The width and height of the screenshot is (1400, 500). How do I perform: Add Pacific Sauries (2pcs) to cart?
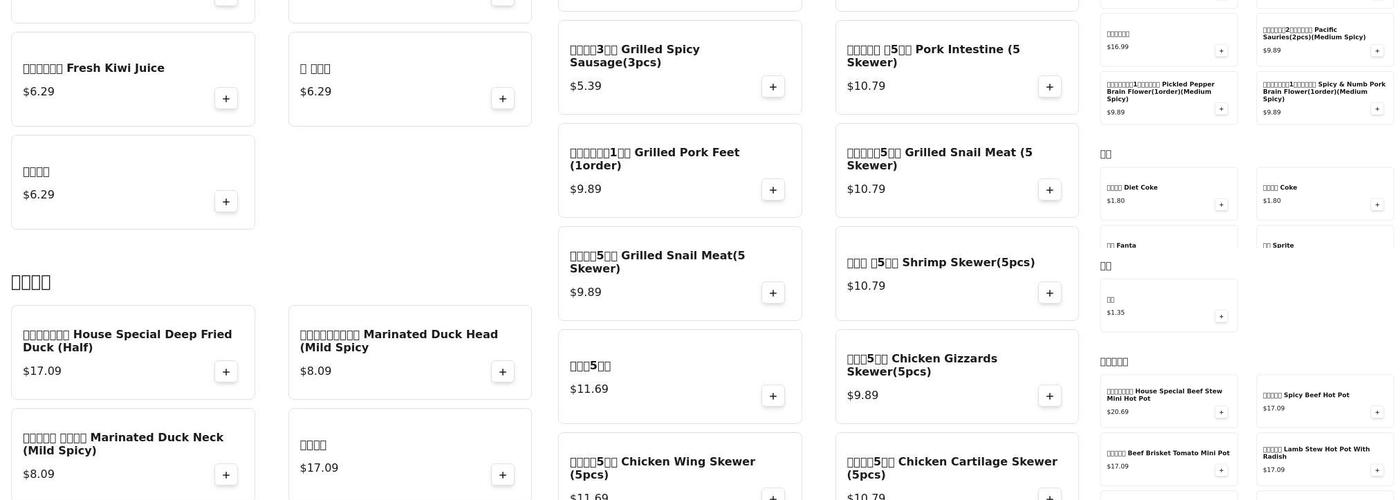coord(1377,51)
